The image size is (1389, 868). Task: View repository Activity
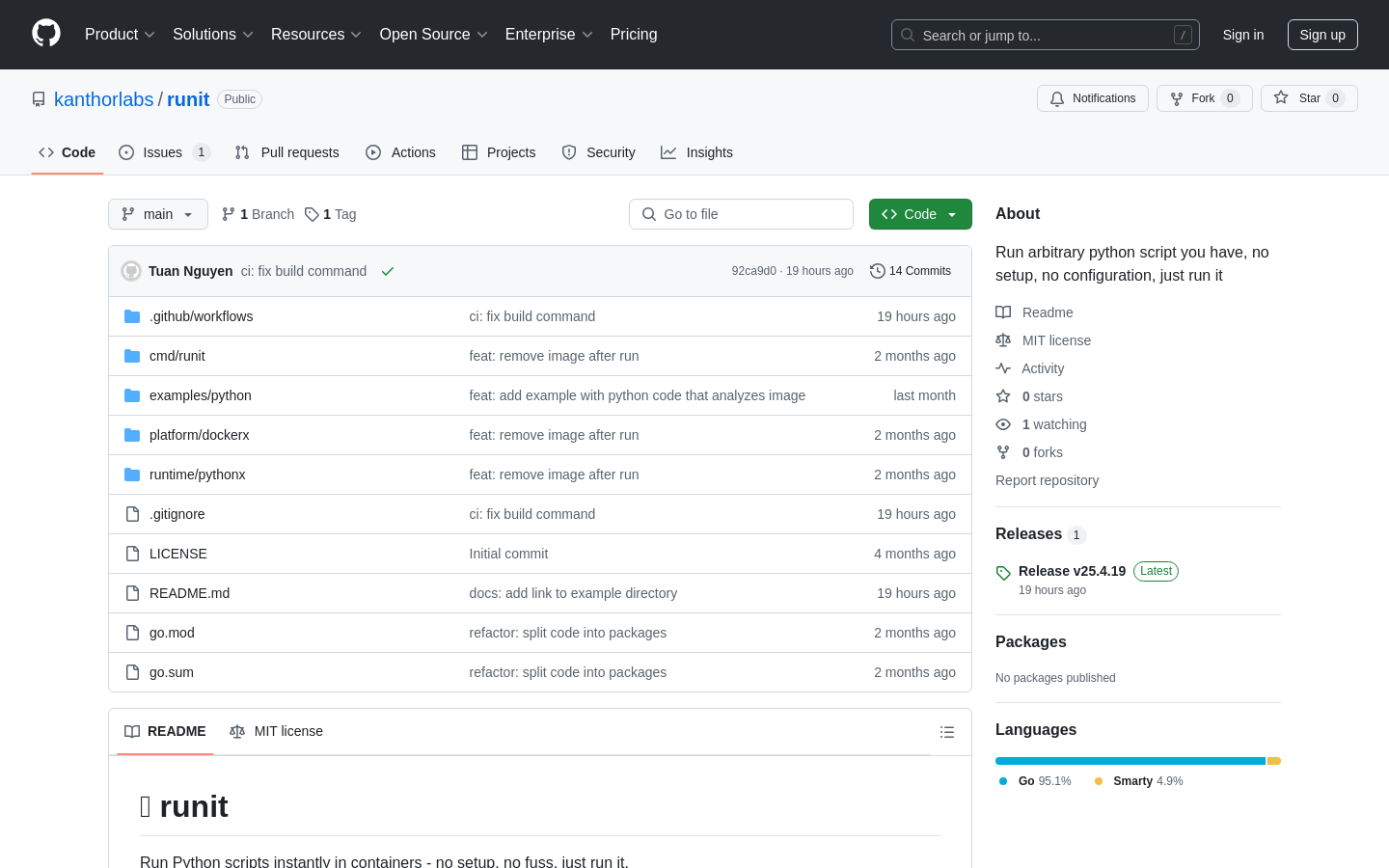(1030, 368)
